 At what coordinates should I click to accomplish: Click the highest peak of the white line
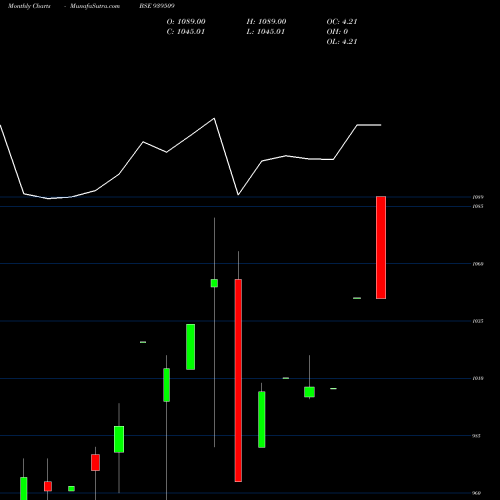point(214,118)
